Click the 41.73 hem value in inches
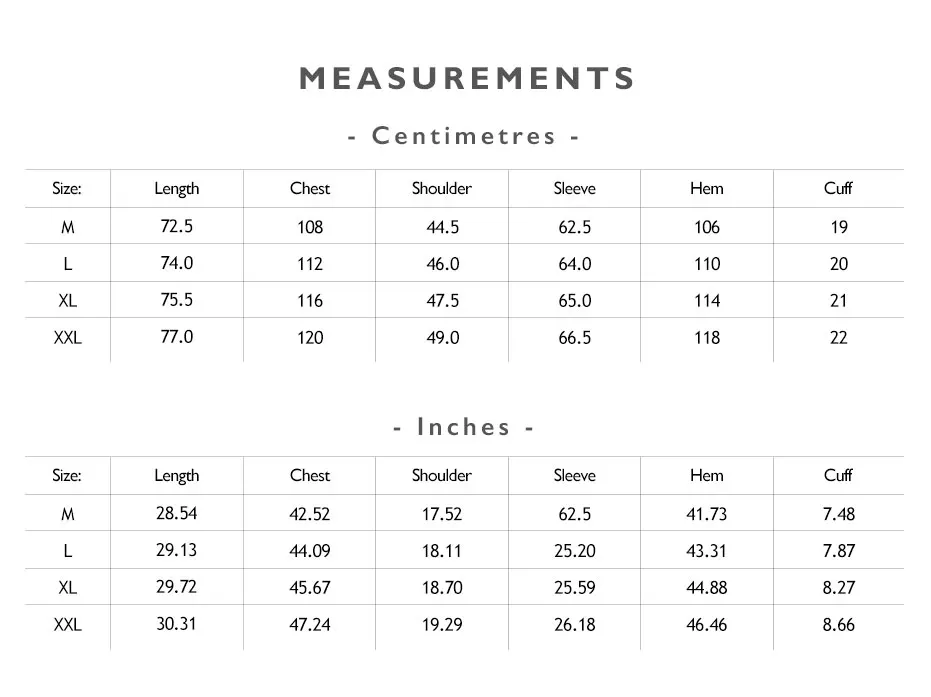This screenshot has height=697, width=931. coord(707,514)
